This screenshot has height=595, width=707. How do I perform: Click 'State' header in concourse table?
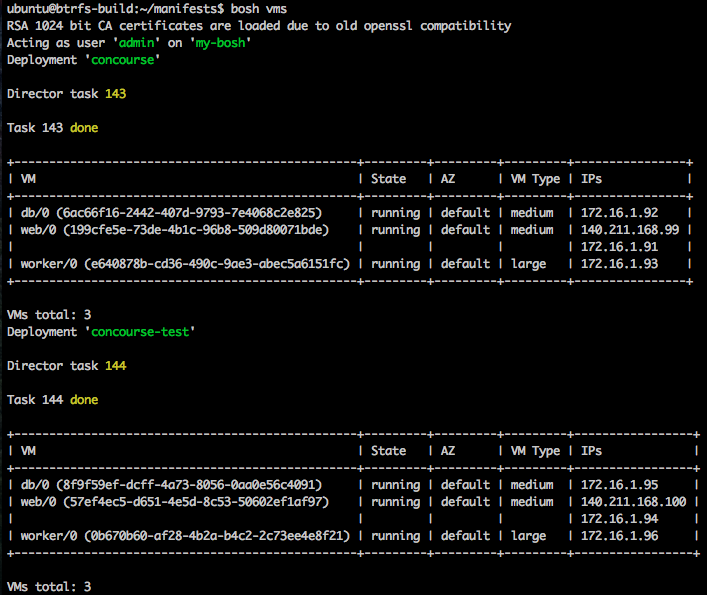tap(388, 179)
